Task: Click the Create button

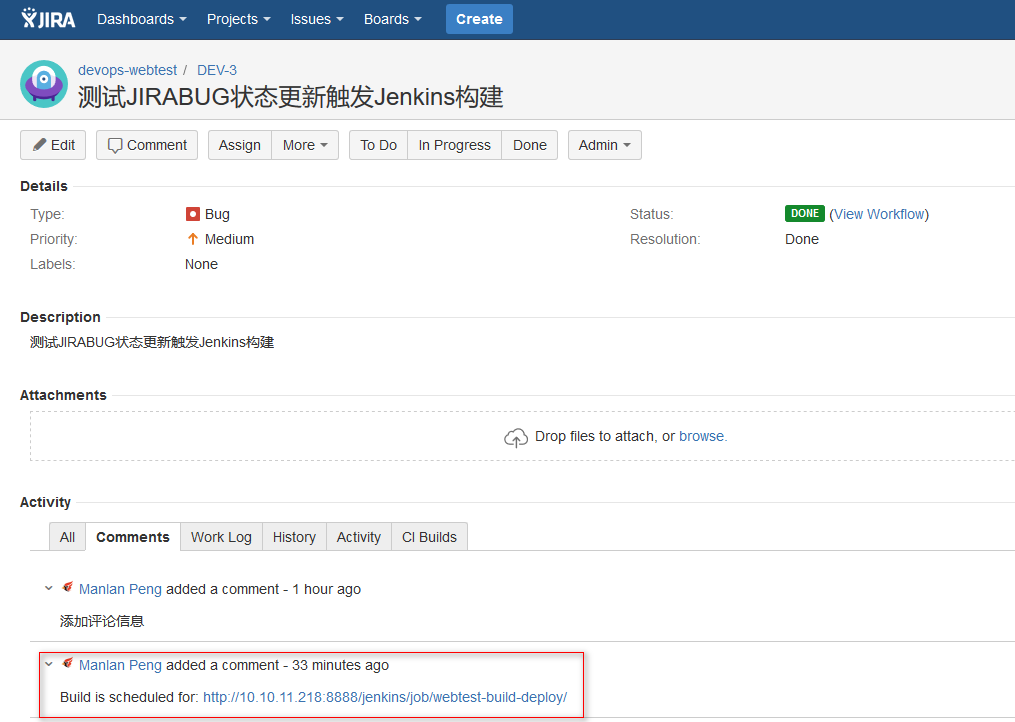Action: tap(478, 19)
